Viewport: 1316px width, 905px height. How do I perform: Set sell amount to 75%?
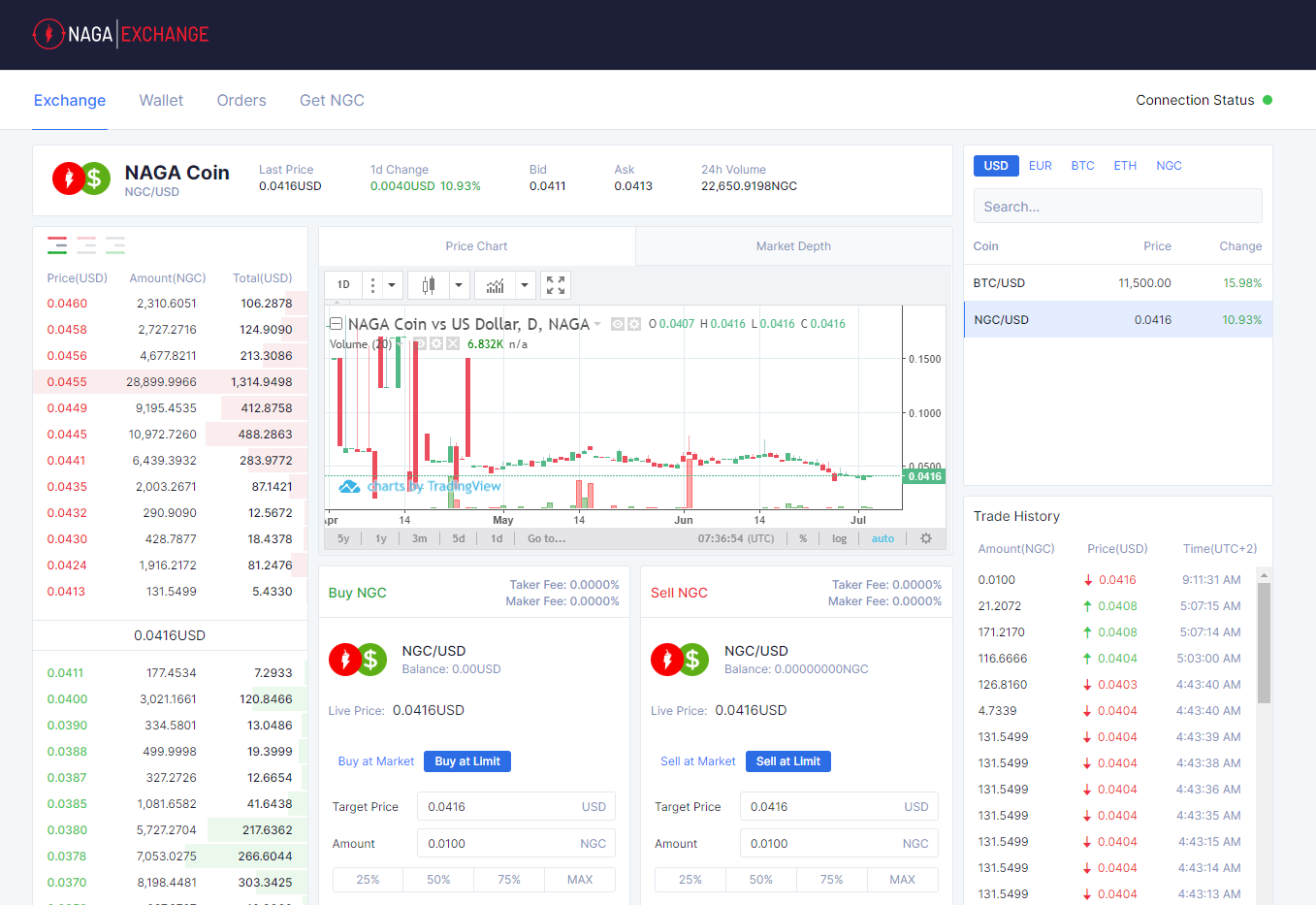tap(832, 880)
